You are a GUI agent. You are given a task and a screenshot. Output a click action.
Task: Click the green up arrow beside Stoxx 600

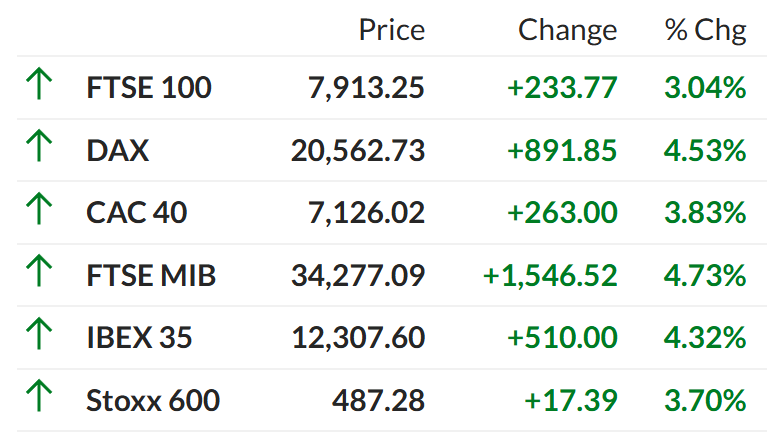tap(39, 396)
